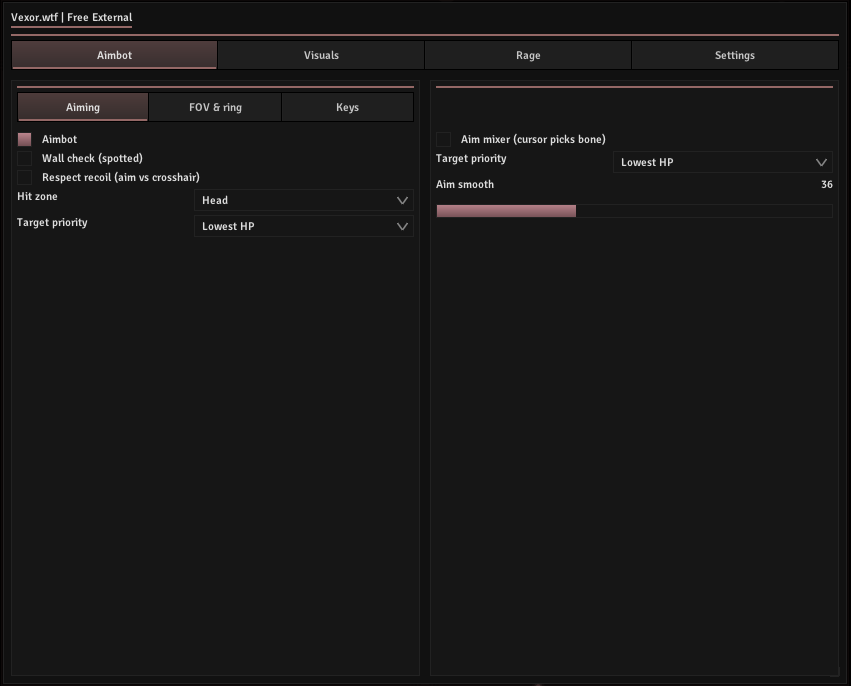851x686 pixels.
Task: Go to the Settings tab
Action: click(735, 55)
